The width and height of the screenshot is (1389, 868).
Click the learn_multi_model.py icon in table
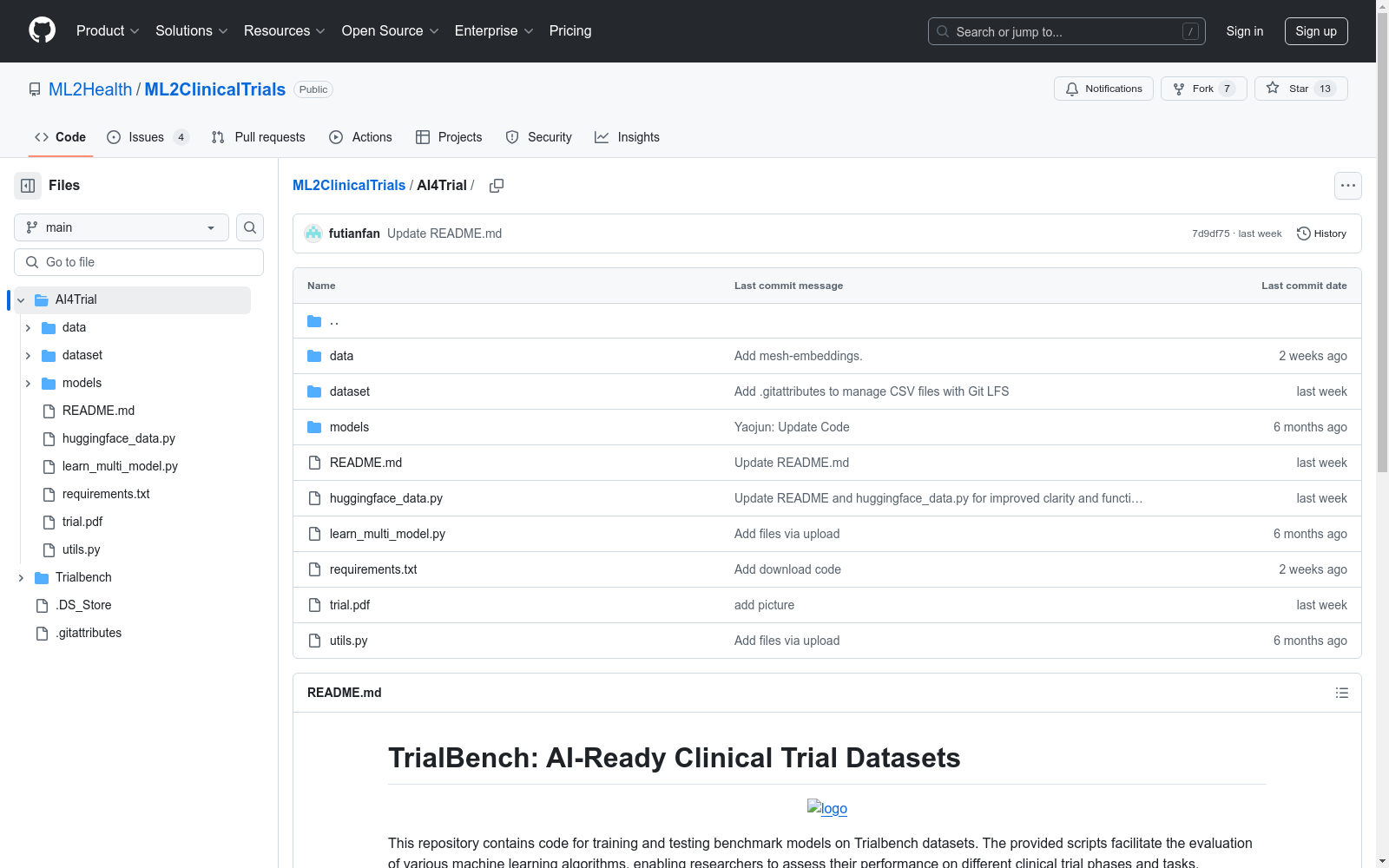(x=314, y=534)
